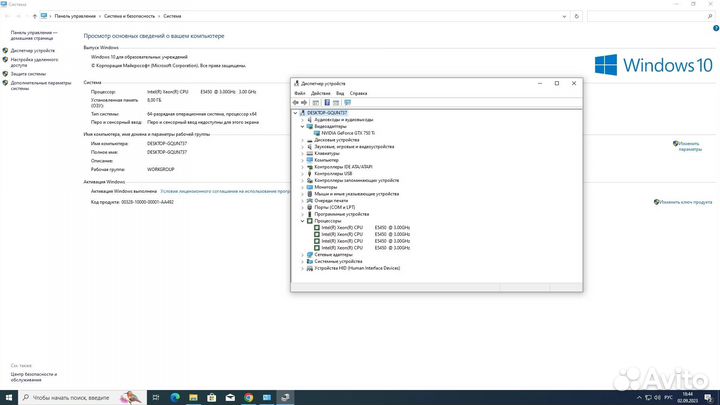Click Изменить параметры link on the right
The image size is (720, 405).
(x=690, y=146)
